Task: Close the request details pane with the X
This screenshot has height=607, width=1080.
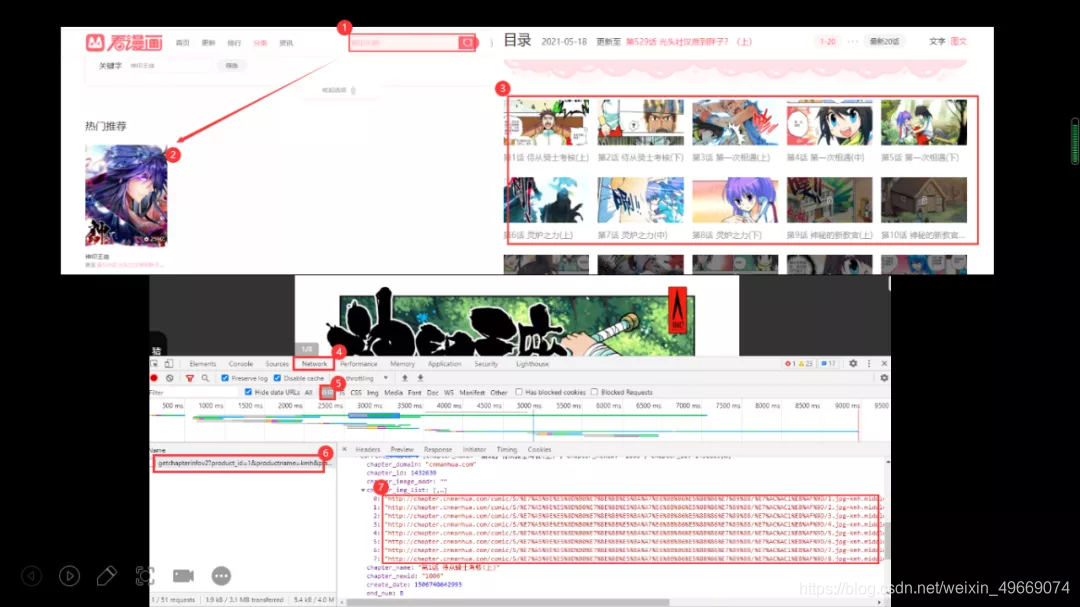Action: point(344,449)
